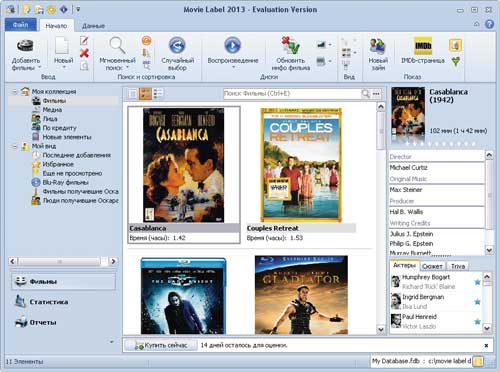Toggle favorite star for Paul Henreid

[477, 322]
